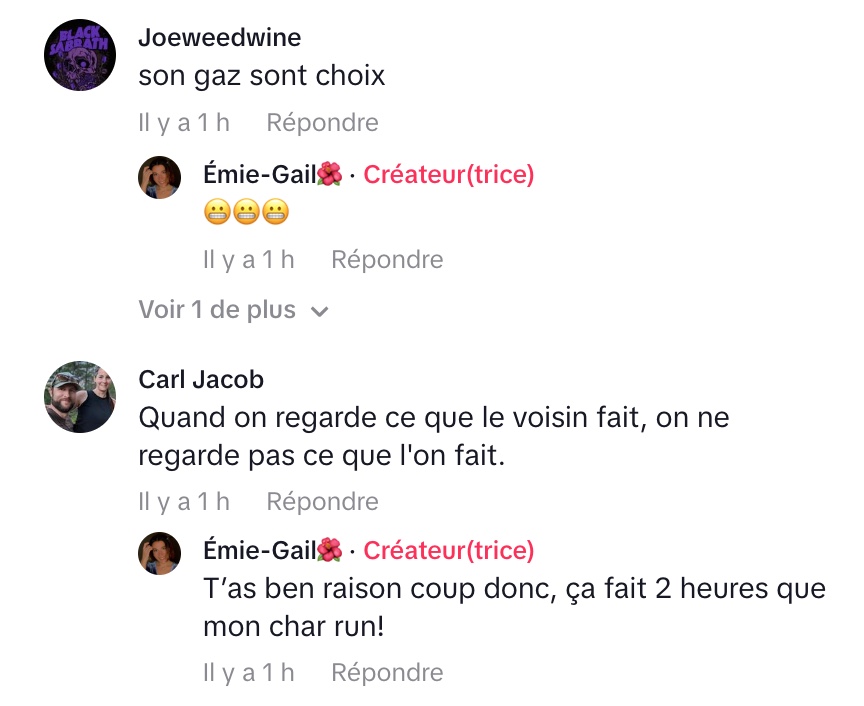Reply to Joeweedwine's comment with Répondre
This screenshot has width=864, height=706.
click(322, 123)
